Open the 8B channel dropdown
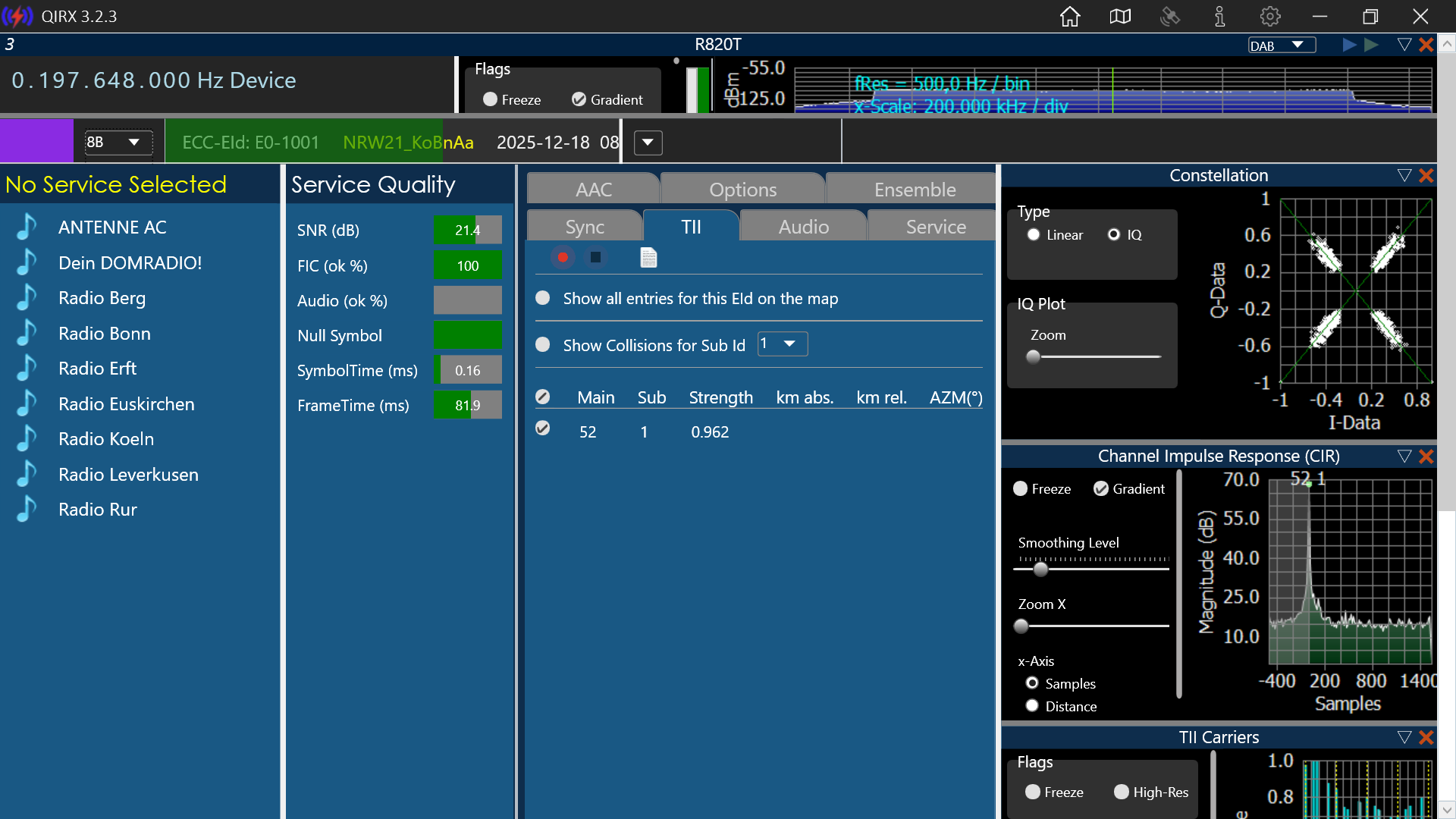 pos(119,143)
